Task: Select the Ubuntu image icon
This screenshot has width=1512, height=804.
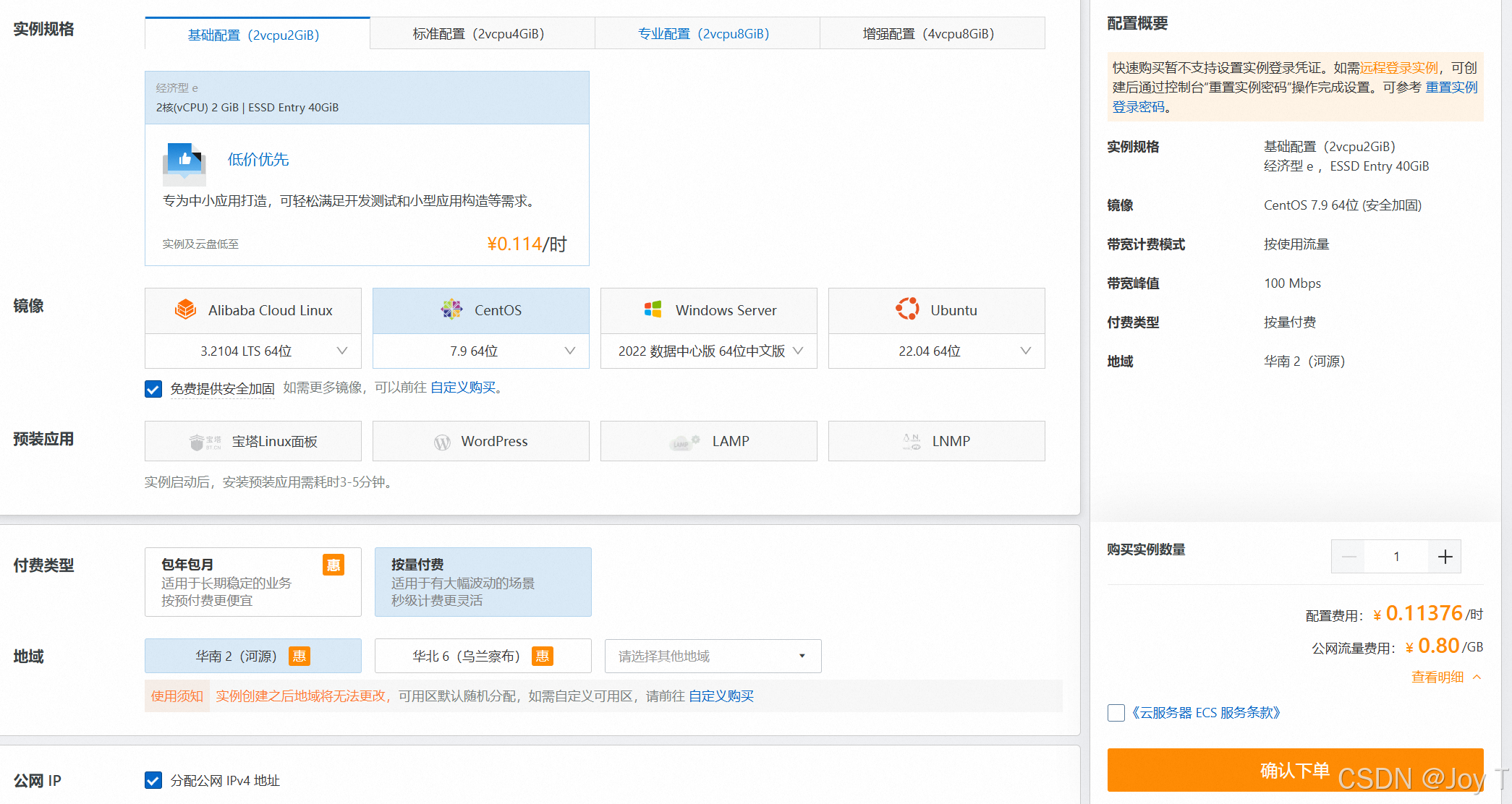Action: [907, 309]
